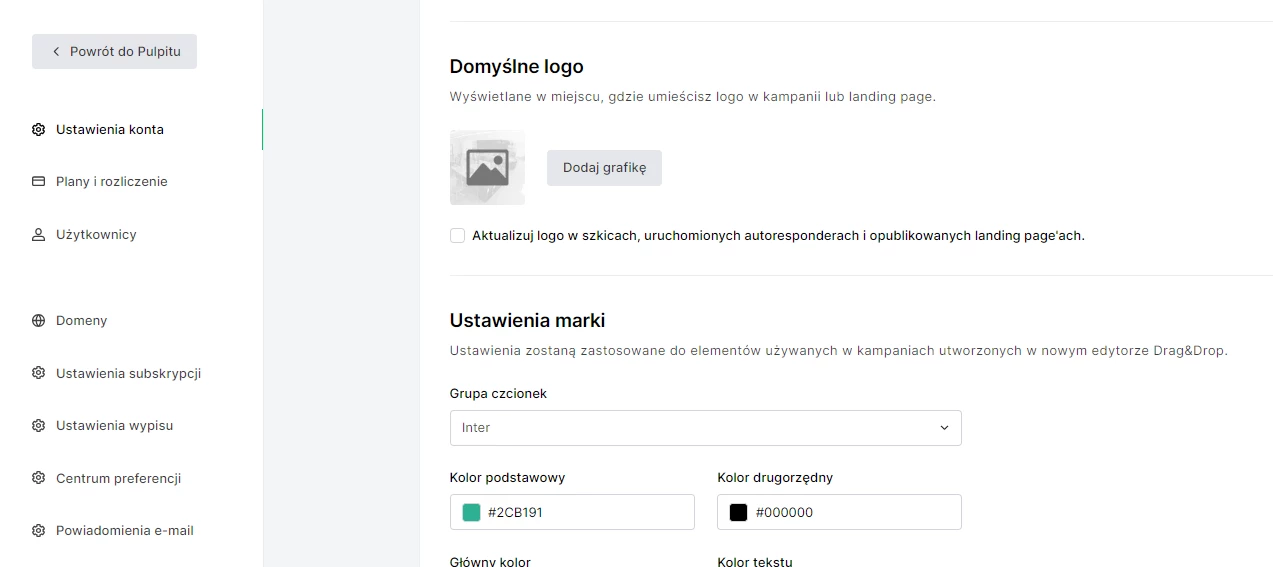
Task: Click the chevron arrow in font group selector
Action: tap(944, 428)
